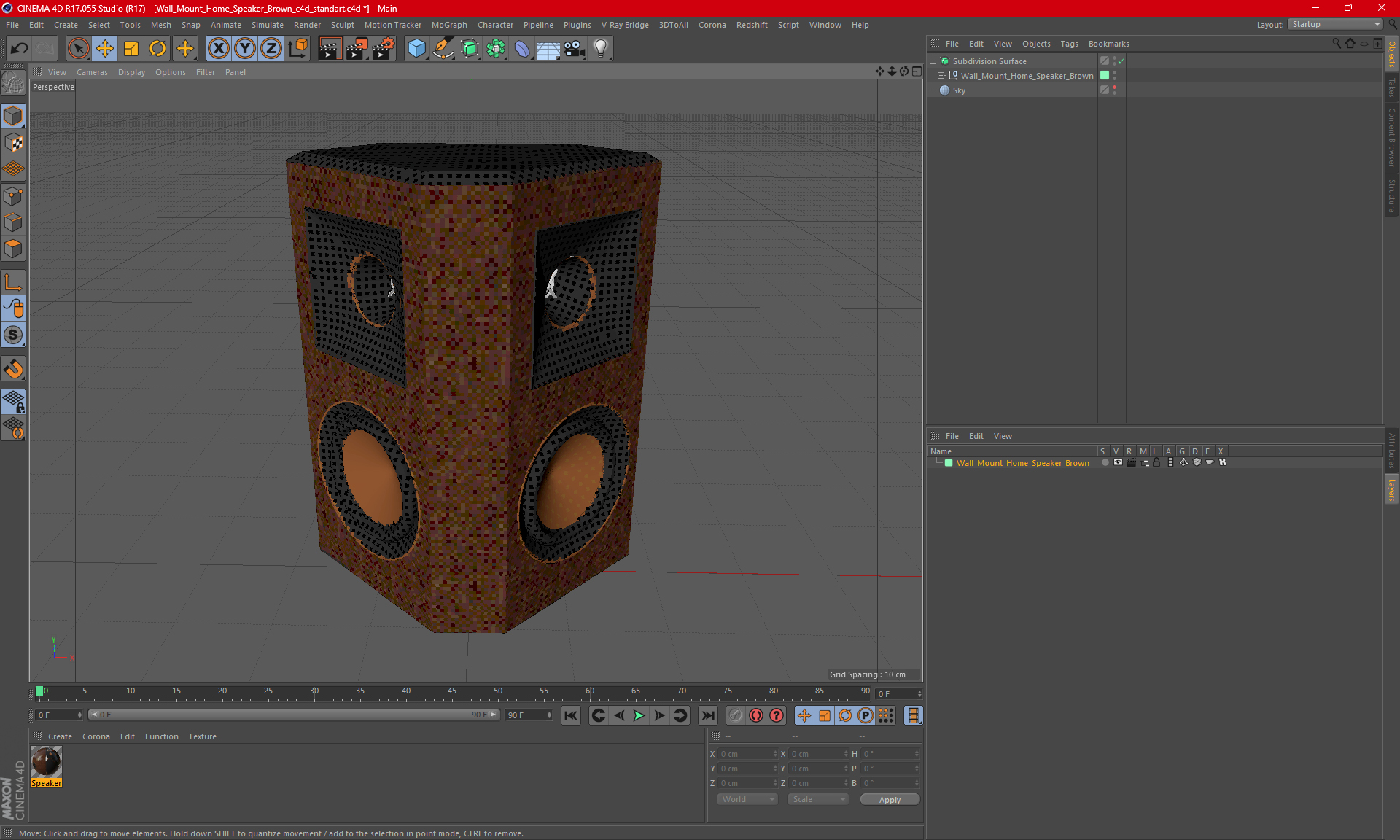The width and height of the screenshot is (1400, 840).
Task: Open the viewport Cameras menu
Action: tap(92, 72)
